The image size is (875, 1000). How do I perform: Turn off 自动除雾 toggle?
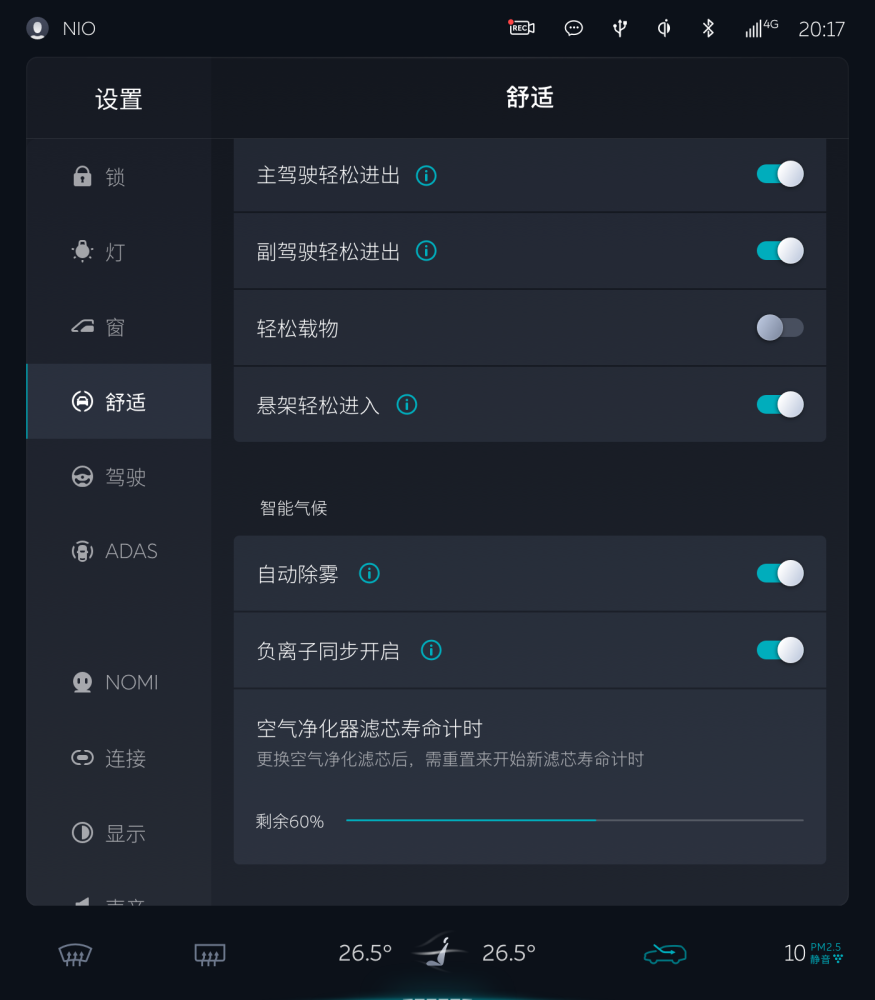tap(780, 574)
